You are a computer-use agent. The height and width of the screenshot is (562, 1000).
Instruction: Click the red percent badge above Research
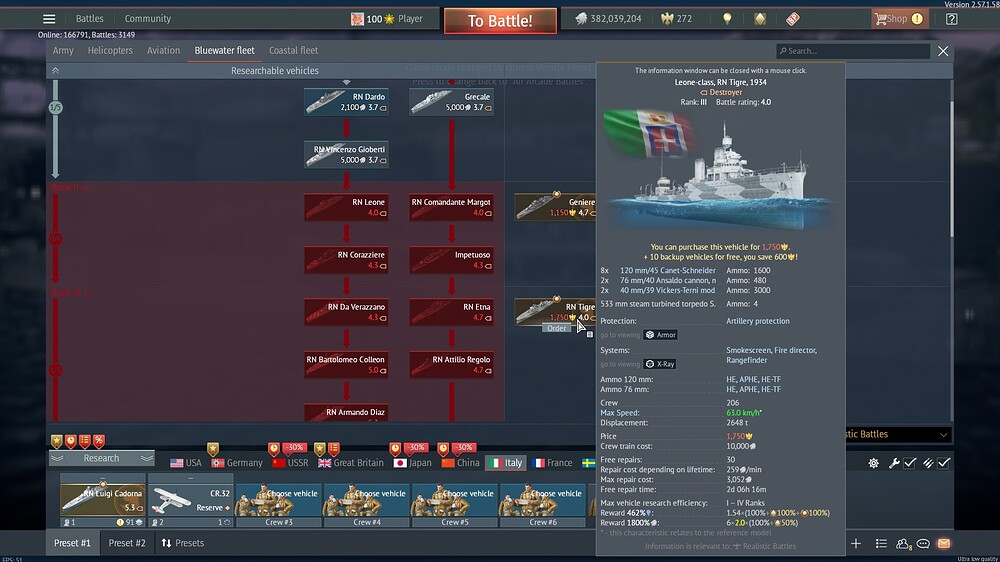coord(99,441)
